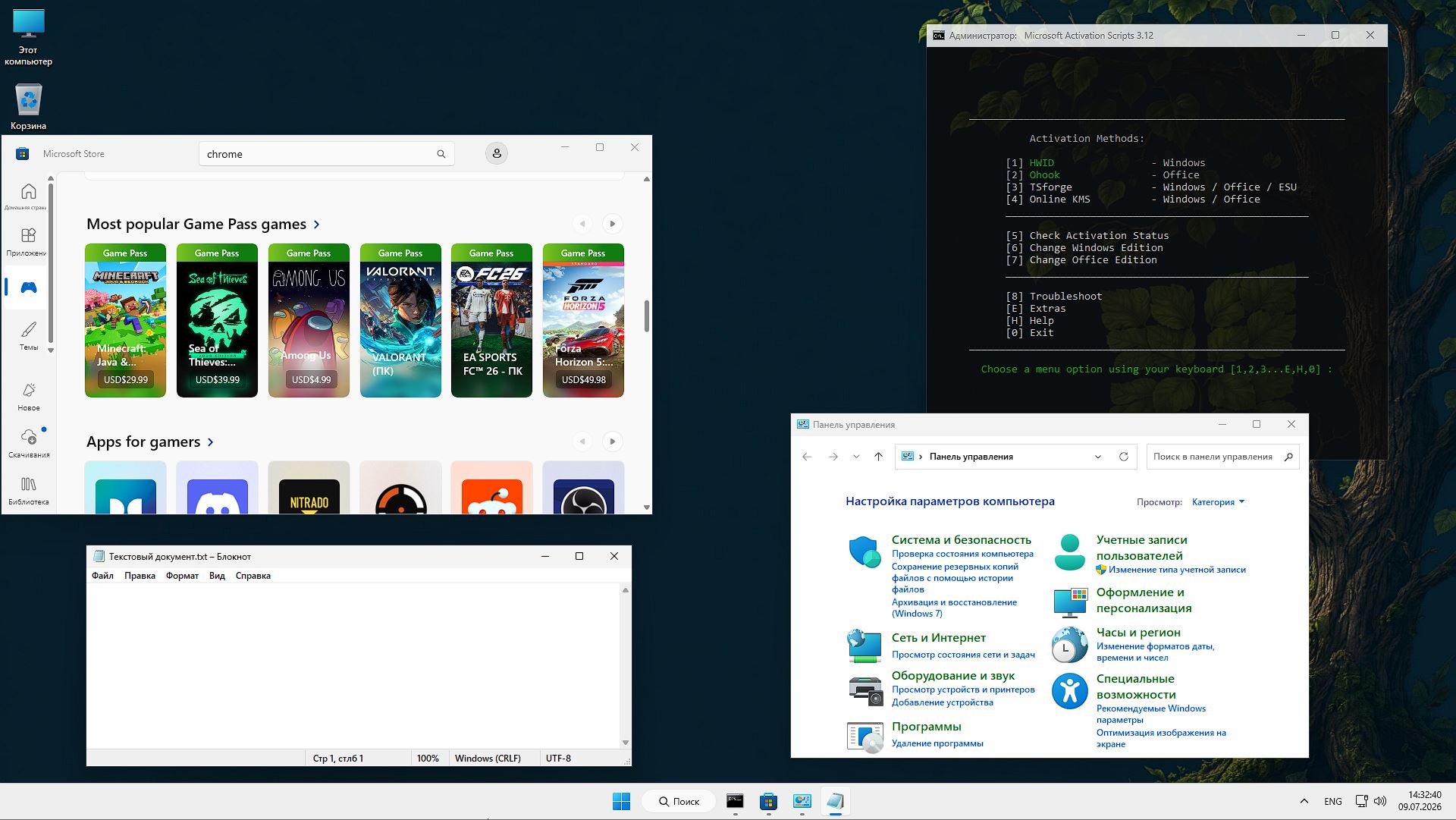This screenshot has width=1456, height=820.
Task: Click ENG language indicator in tray
Action: [1332, 801]
